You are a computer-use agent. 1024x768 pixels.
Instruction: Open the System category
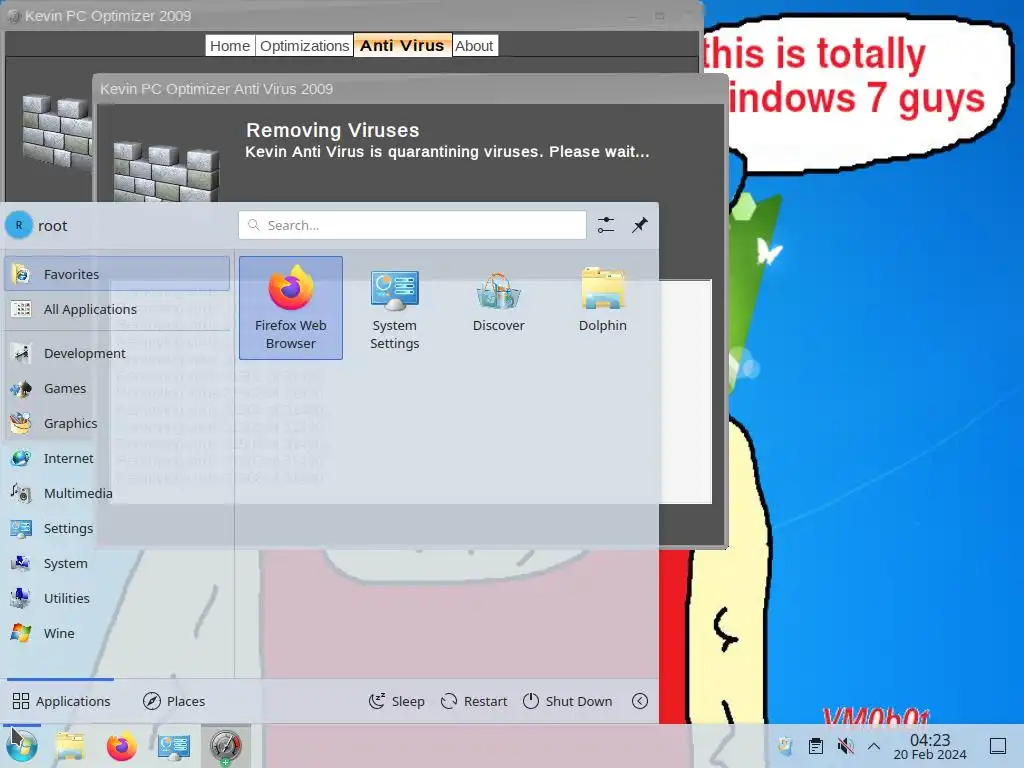[117, 563]
